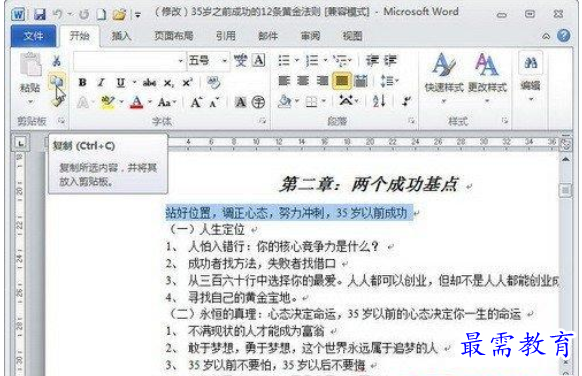The image size is (582, 376).
Task: Expand the undo history dropdown arrow
Action: click(69, 15)
